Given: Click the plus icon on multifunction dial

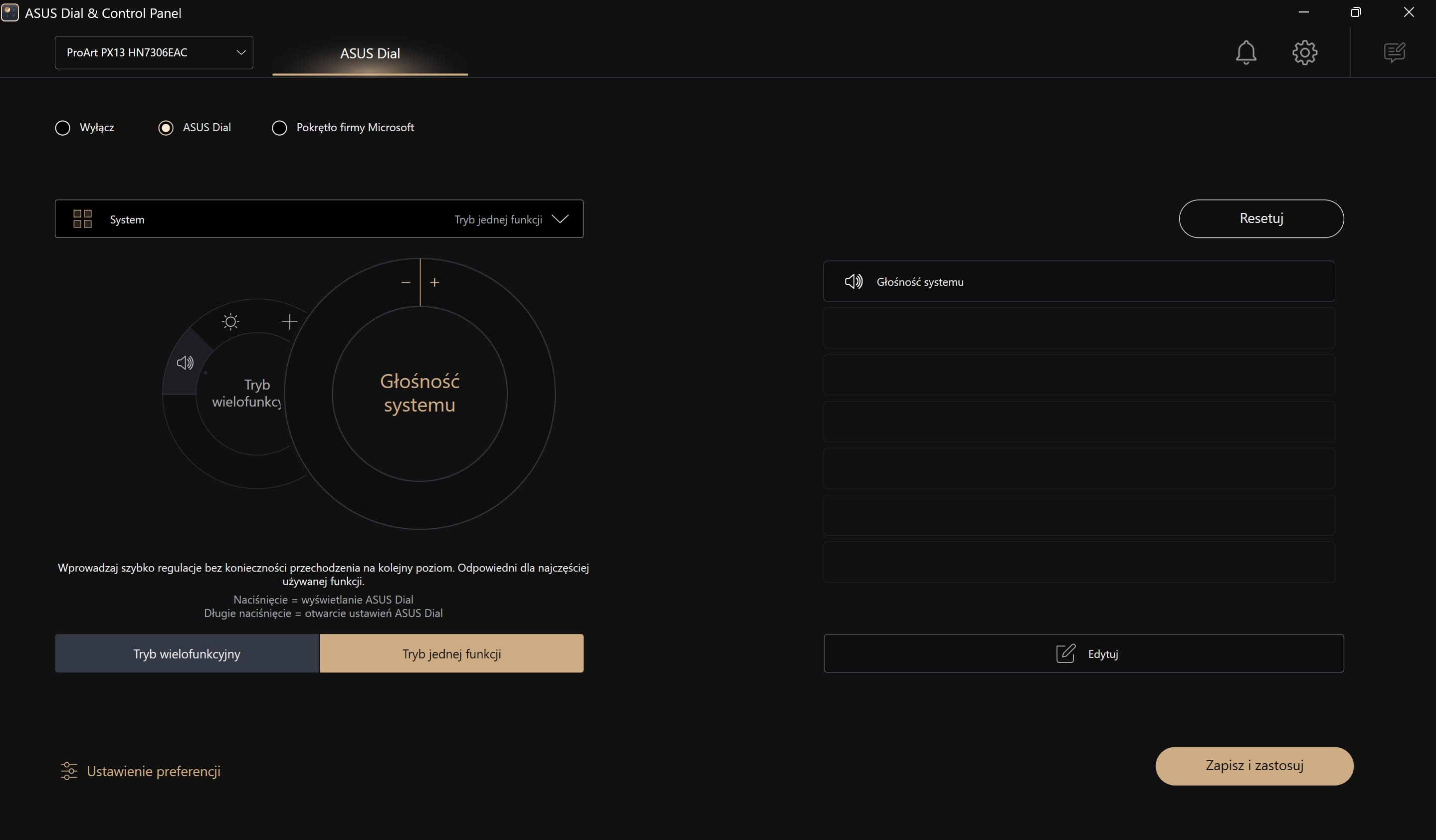Looking at the screenshot, I should 289,322.
